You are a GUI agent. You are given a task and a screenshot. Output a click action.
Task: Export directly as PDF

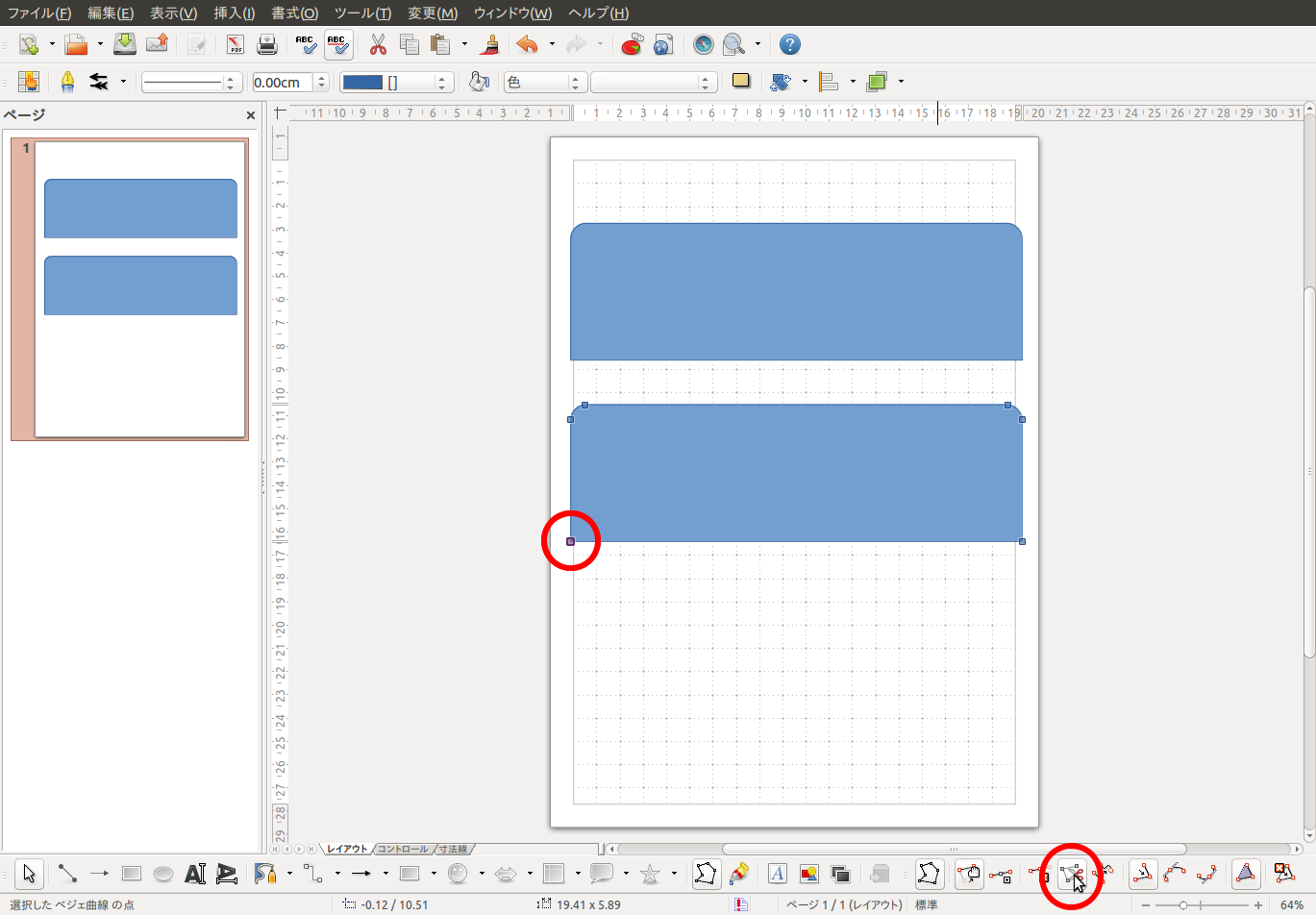pos(236,44)
